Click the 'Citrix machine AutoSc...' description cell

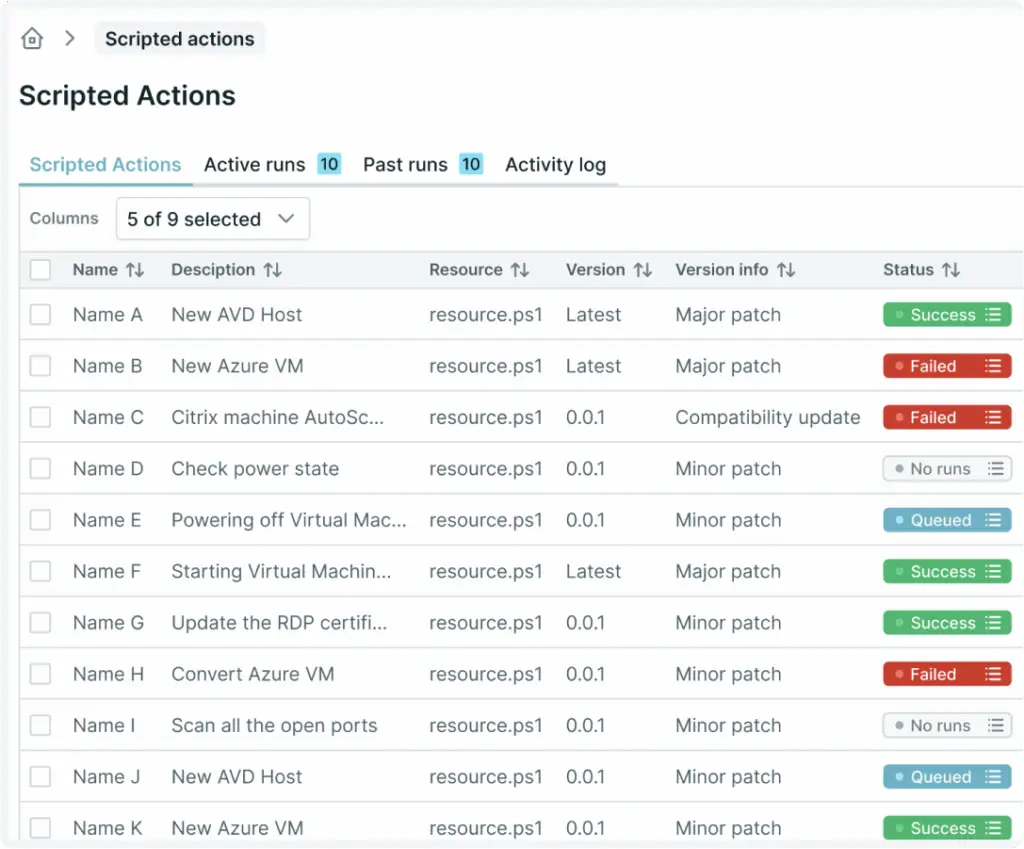277,418
